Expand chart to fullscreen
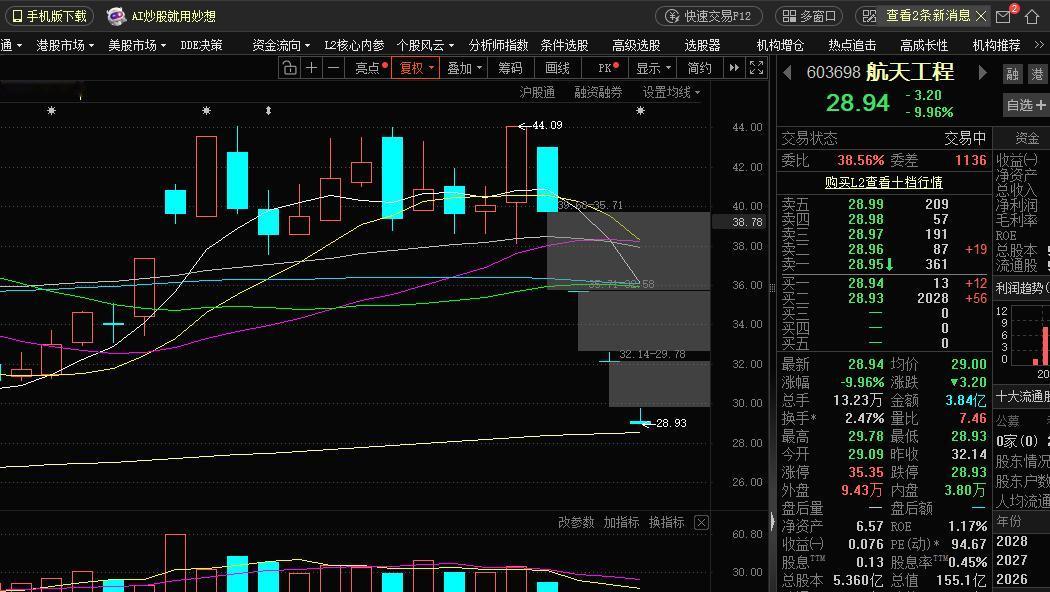Viewport: 1050px width, 592px height. pos(756,68)
